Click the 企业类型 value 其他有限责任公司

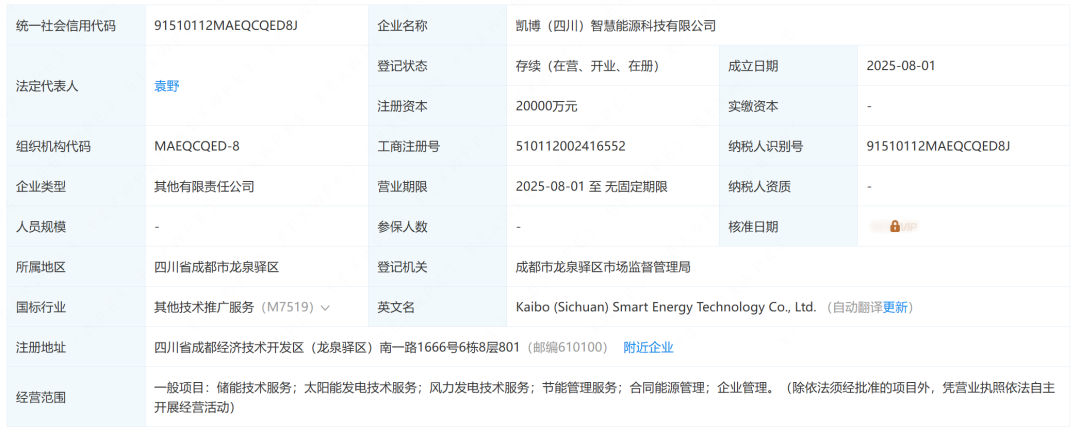pyautogui.click(x=204, y=186)
